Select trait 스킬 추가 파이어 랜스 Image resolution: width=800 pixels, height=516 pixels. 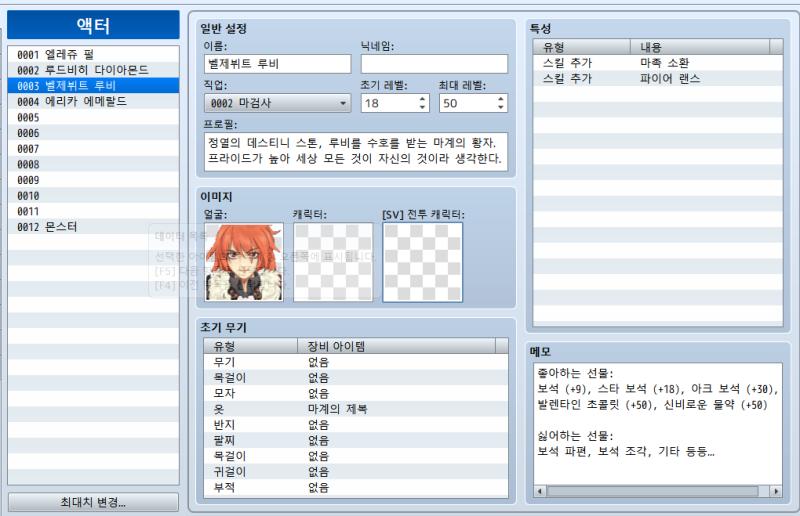coord(658,79)
